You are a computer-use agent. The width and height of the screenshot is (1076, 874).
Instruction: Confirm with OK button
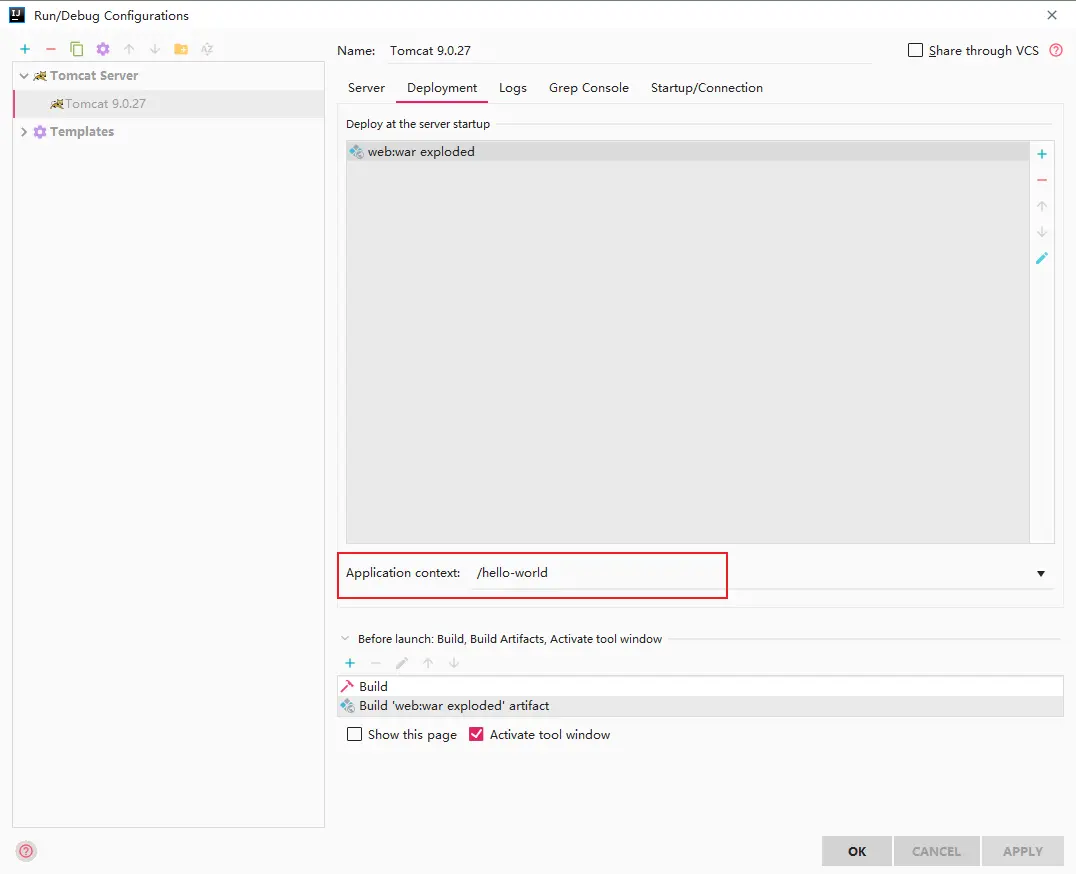(857, 851)
